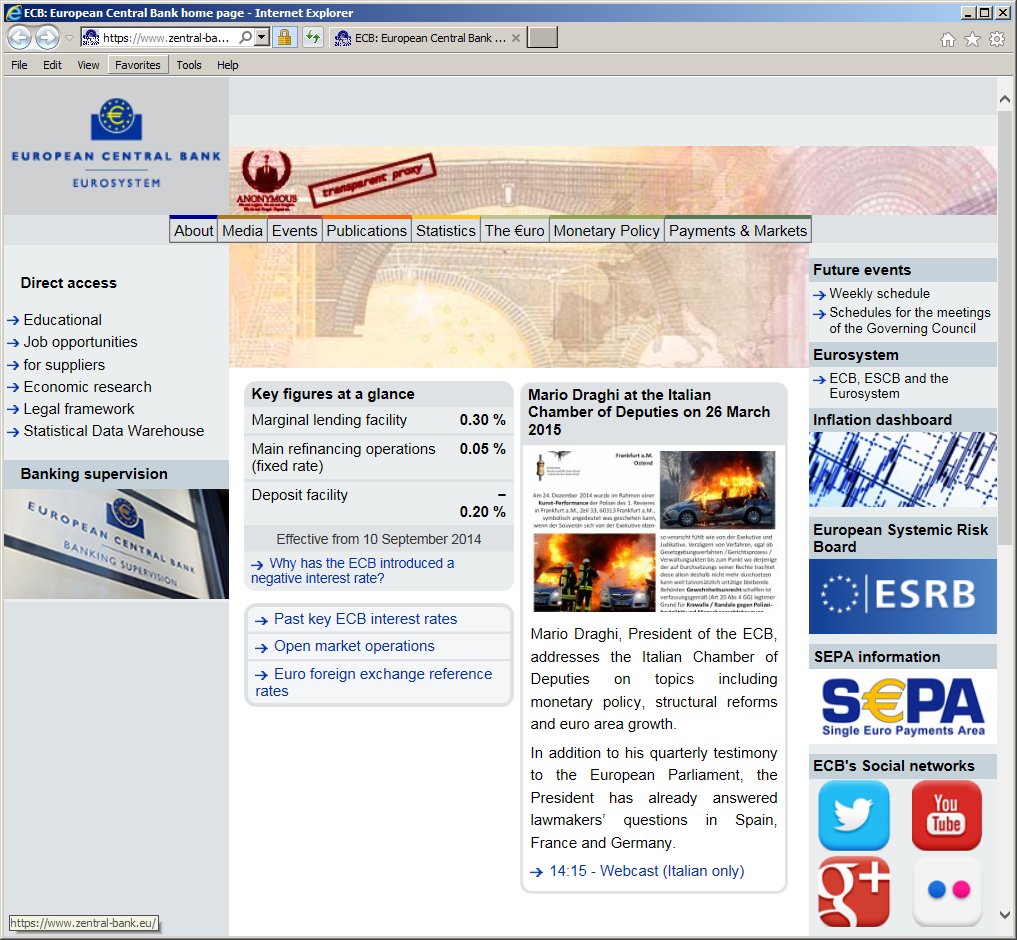1017x940 pixels.
Task: Open the Statistics navigation tab
Action: [445, 230]
